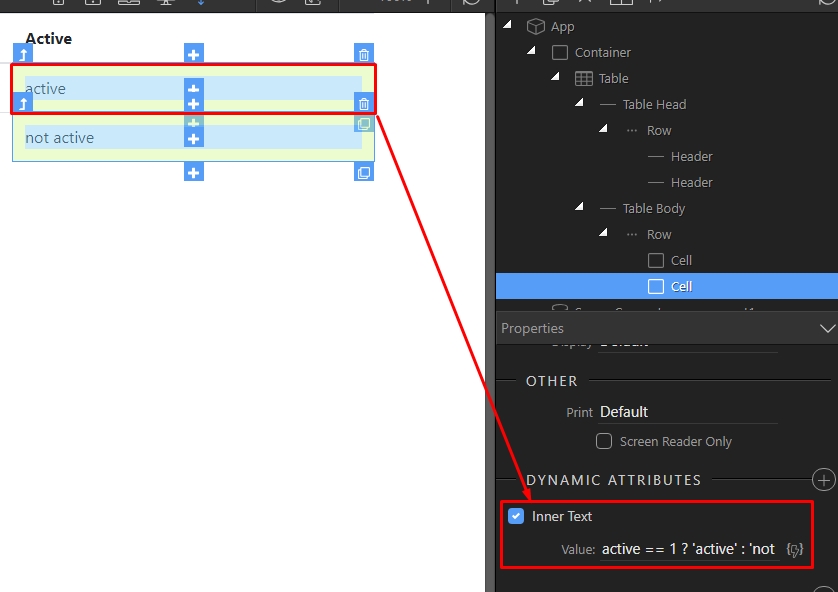
Task: Enable the Screen Reader Only checkbox
Action: point(604,441)
